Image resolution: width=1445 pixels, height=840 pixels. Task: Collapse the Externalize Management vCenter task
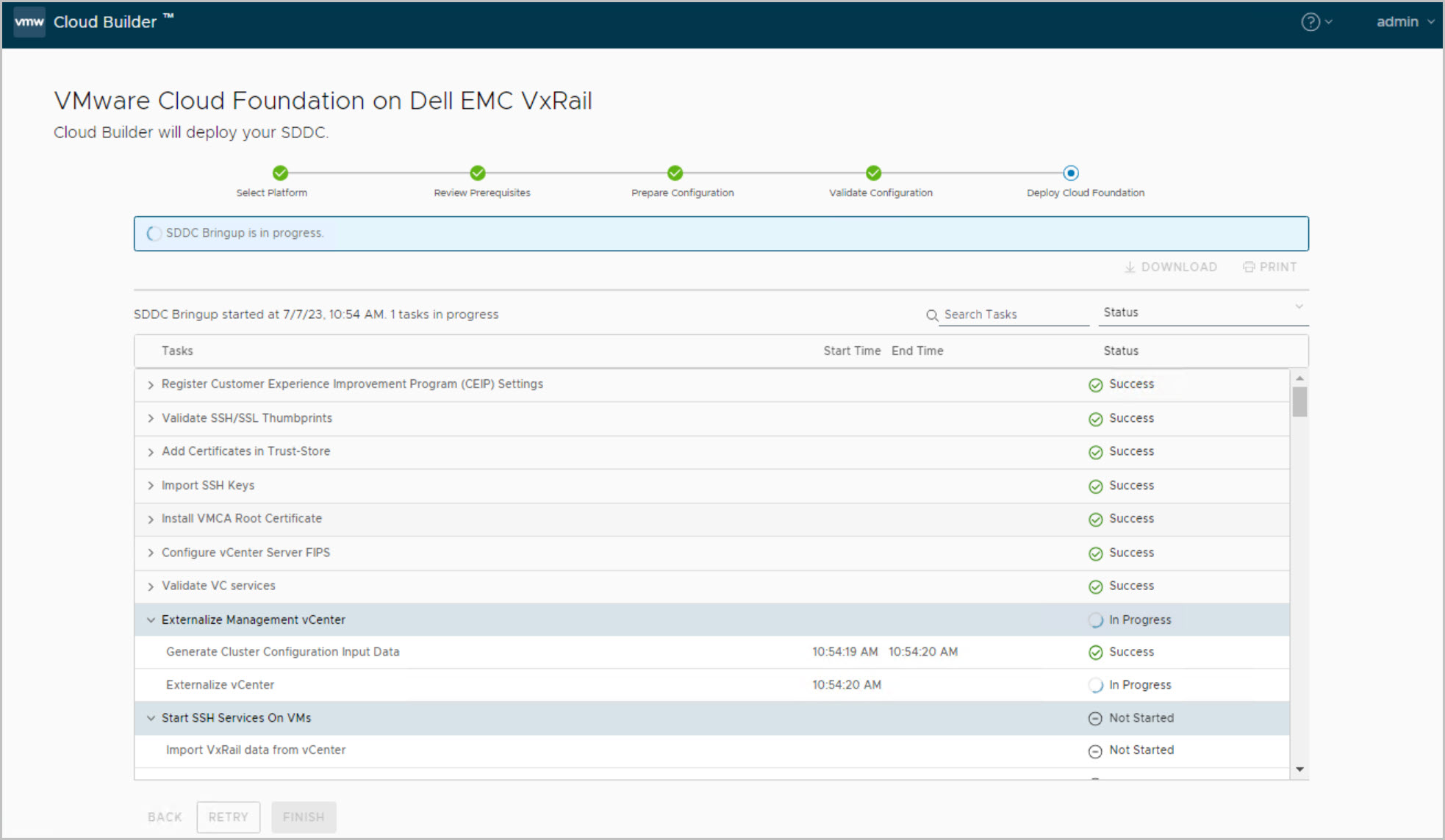[151, 620]
